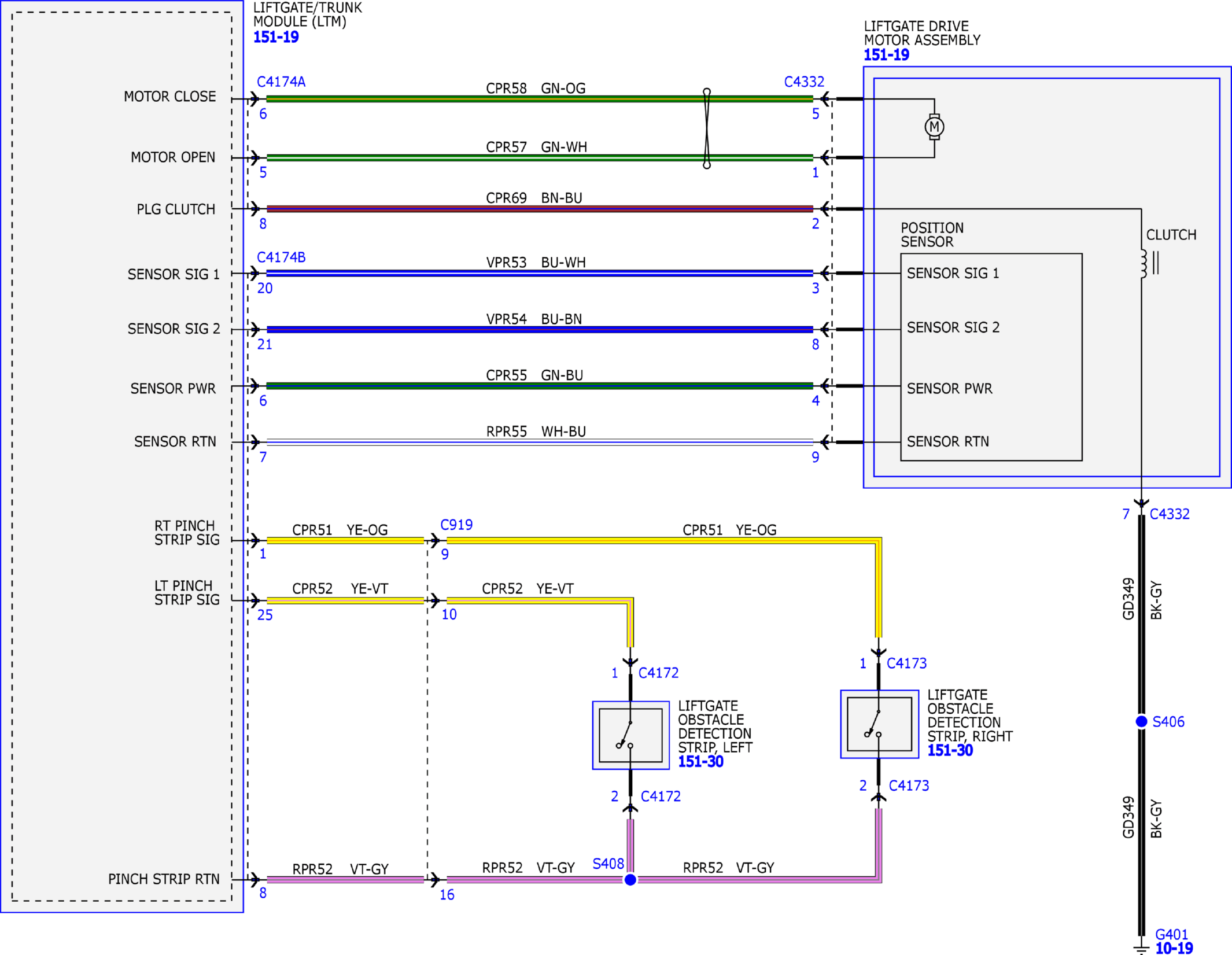The width and height of the screenshot is (1232, 955).
Task: Select the CPR55 GN-BU wire label
Action: coord(534,375)
